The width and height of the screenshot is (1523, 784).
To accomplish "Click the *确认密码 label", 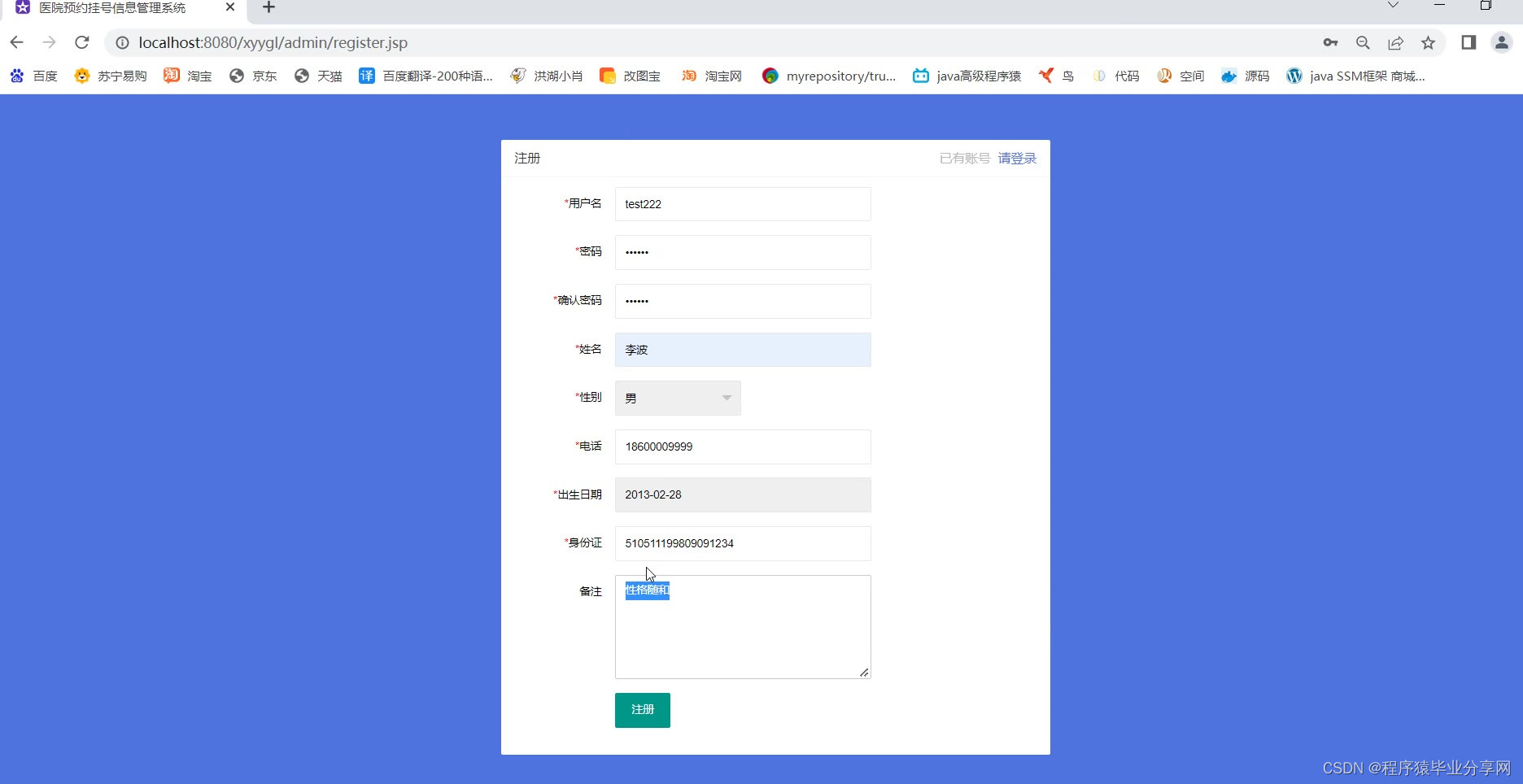I will [x=578, y=300].
